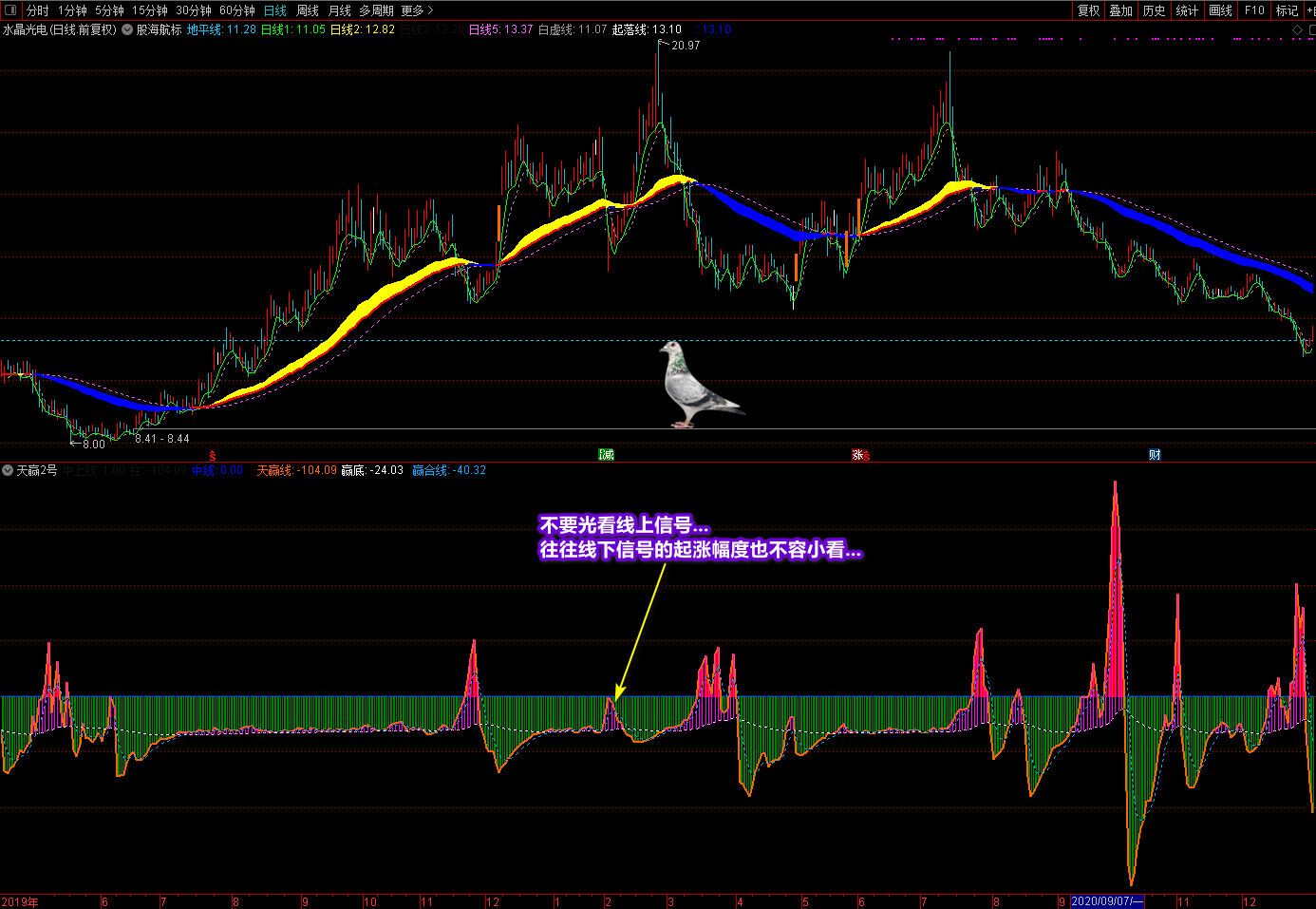The image size is (1316, 909).
Task: Open 天赢2号 indicator dropdown arrow
Action: coord(8,470)
